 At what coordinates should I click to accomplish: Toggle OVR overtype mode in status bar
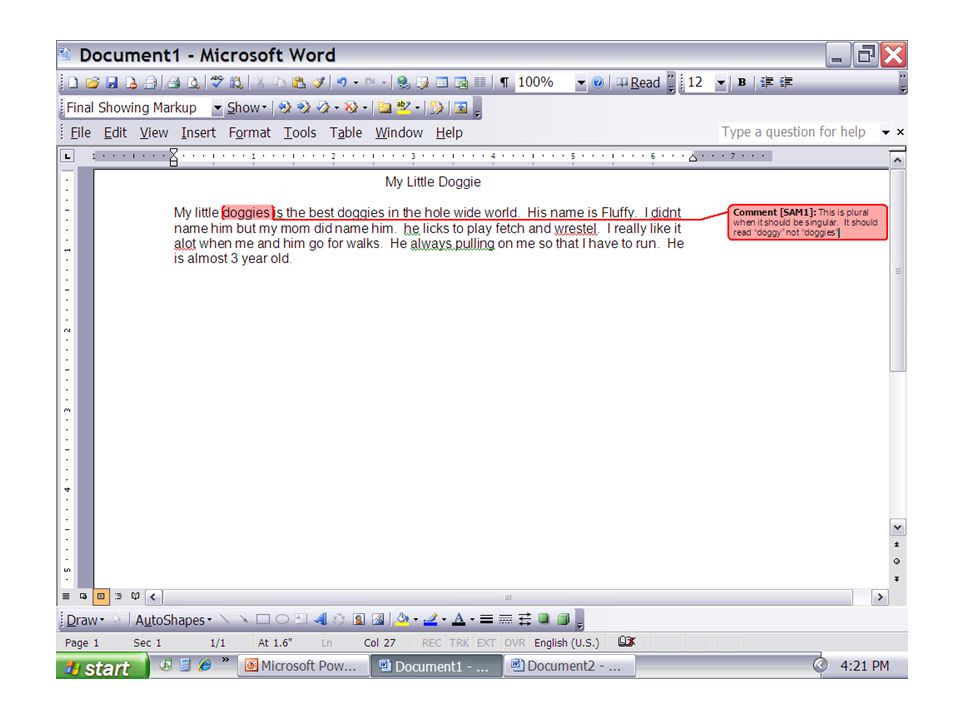tap(514, 643)
